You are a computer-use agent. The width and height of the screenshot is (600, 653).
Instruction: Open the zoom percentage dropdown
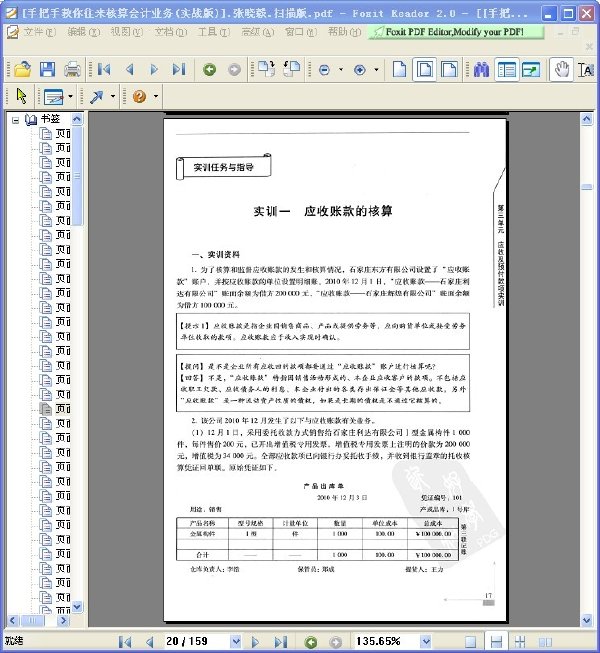pos(426,642)
